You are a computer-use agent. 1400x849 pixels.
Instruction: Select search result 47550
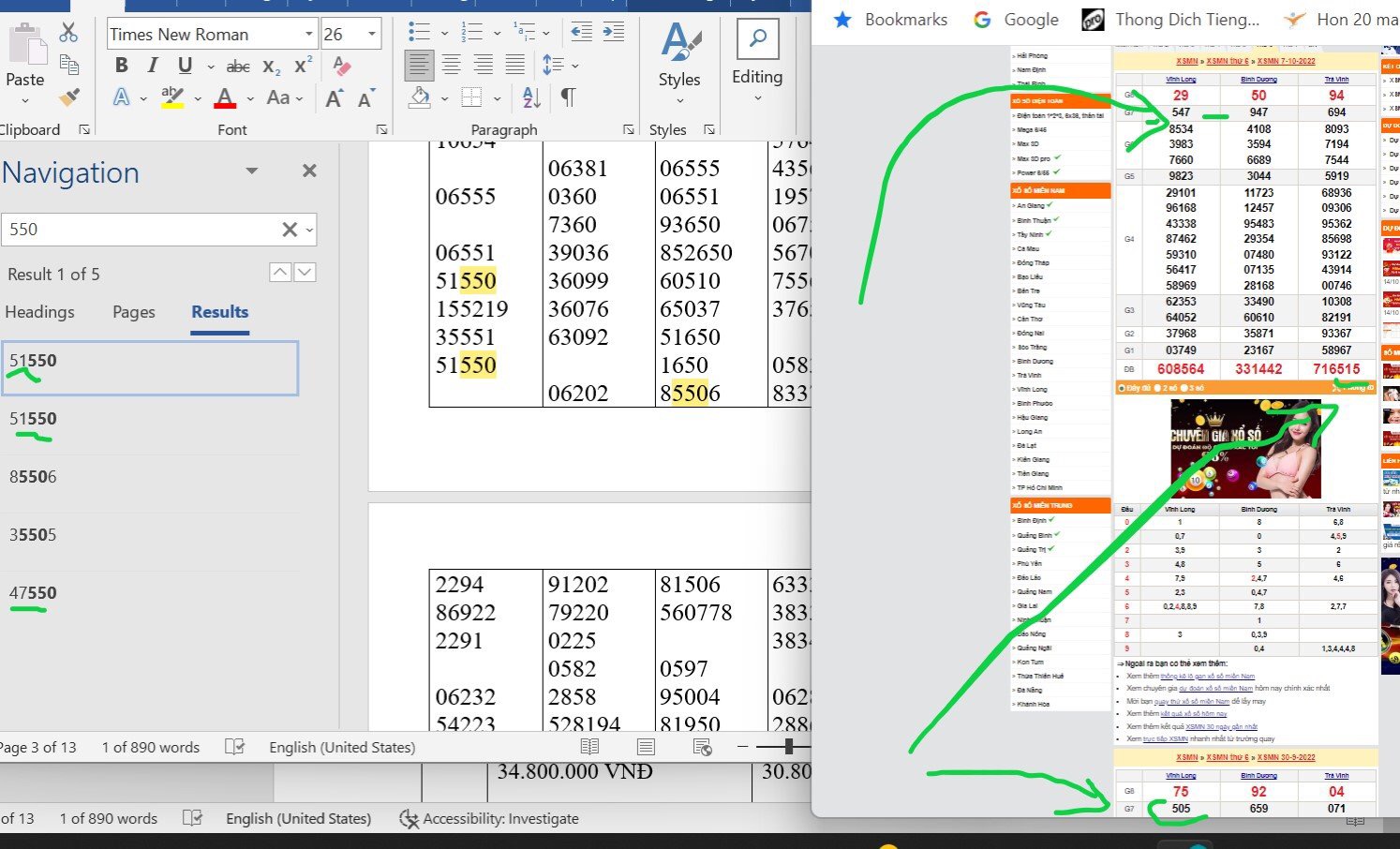click(x=150, y=593)
